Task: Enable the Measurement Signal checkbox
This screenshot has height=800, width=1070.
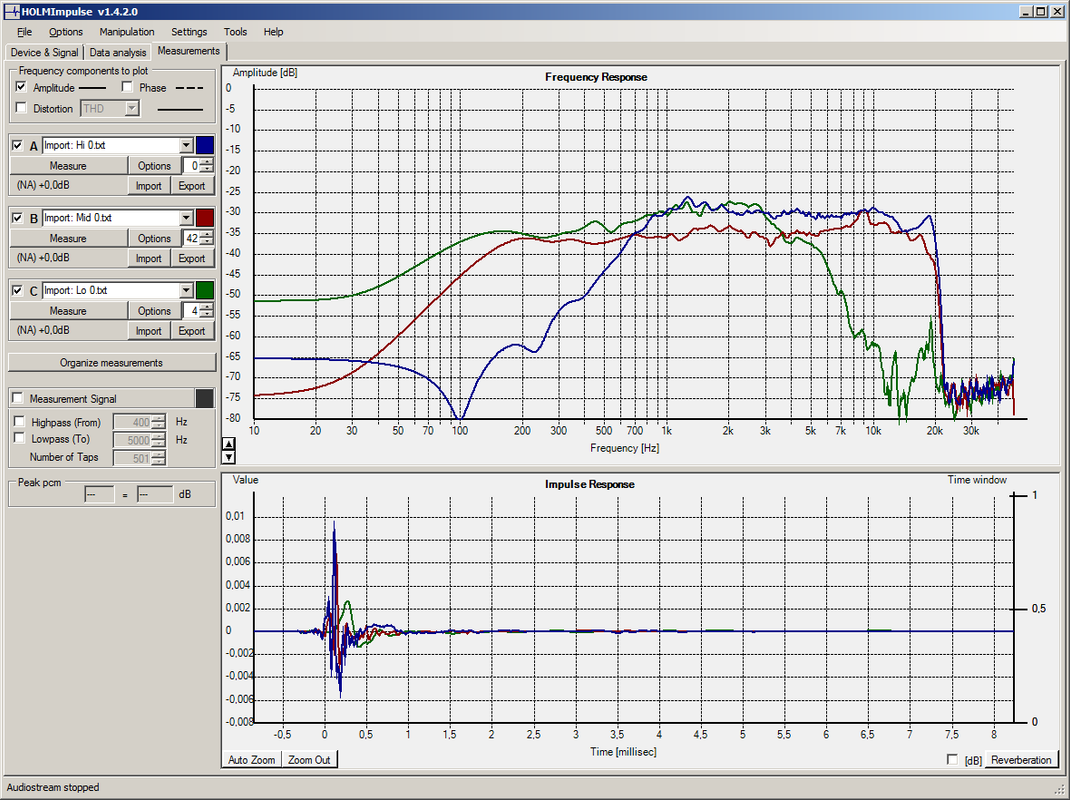Action: pos(18,398)
